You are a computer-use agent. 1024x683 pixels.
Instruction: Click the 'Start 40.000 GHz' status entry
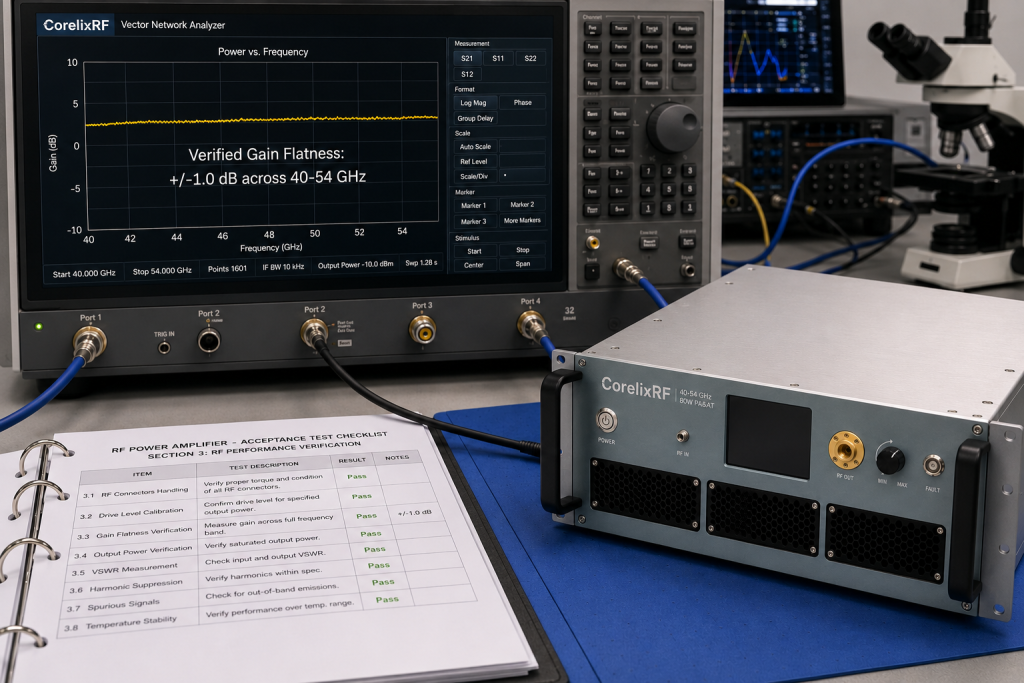[84, 274]
